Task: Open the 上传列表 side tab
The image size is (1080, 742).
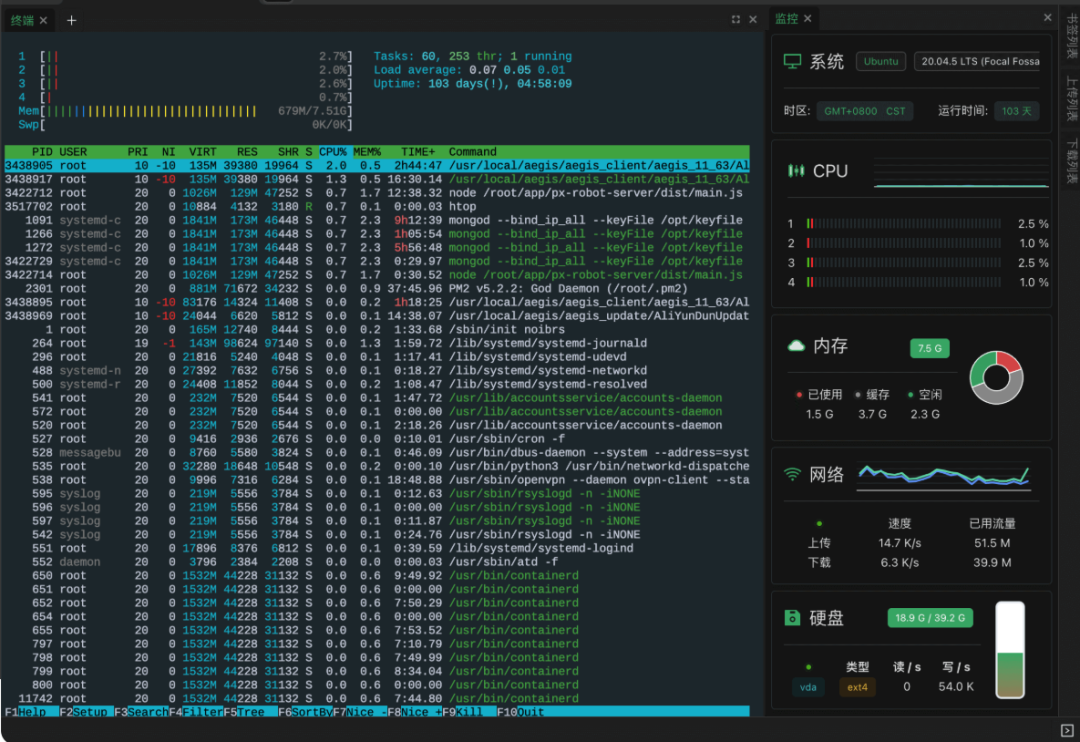Action: coord(1070,100)
